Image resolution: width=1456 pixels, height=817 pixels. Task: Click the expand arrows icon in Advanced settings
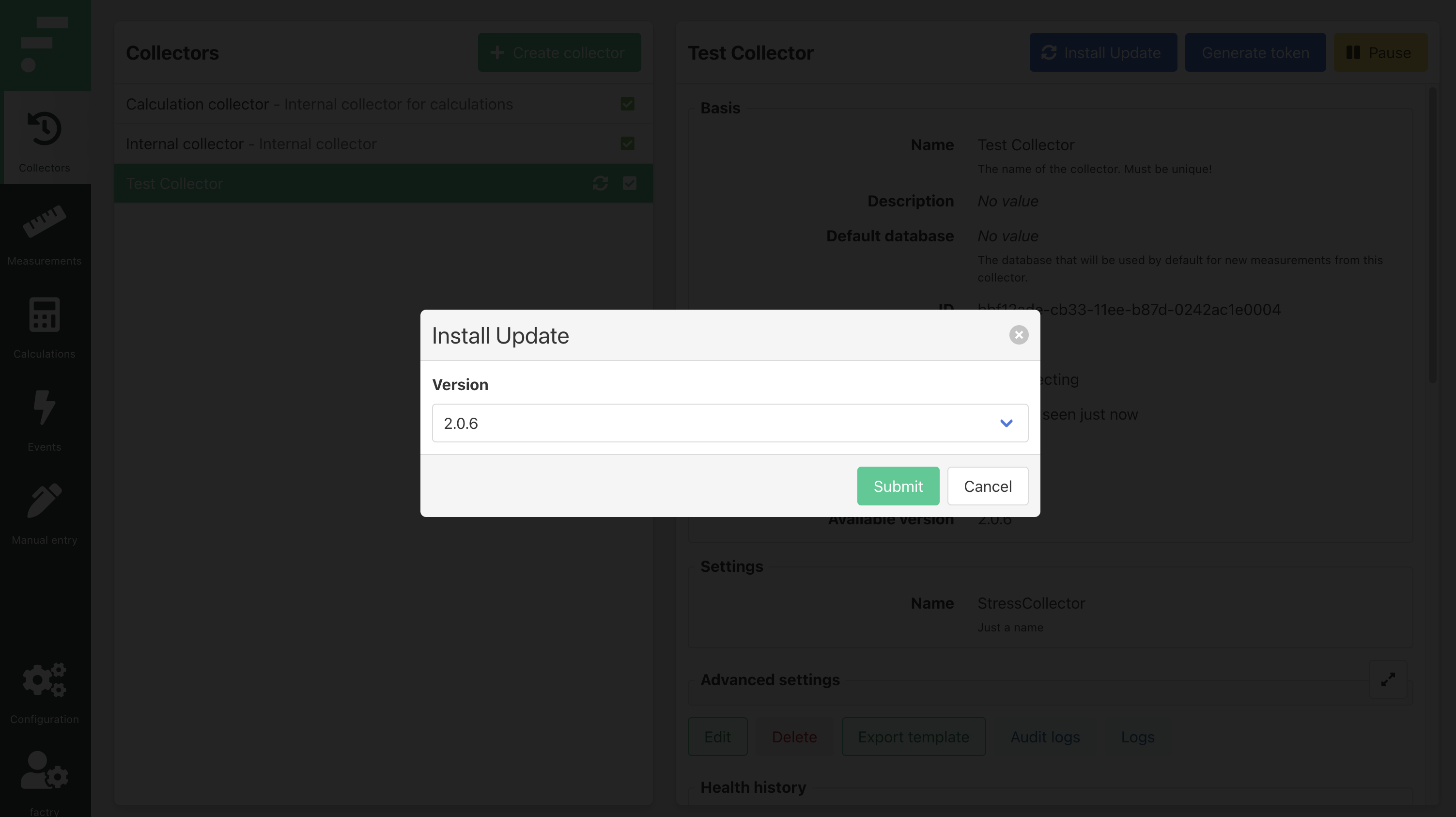(1388, 679)
